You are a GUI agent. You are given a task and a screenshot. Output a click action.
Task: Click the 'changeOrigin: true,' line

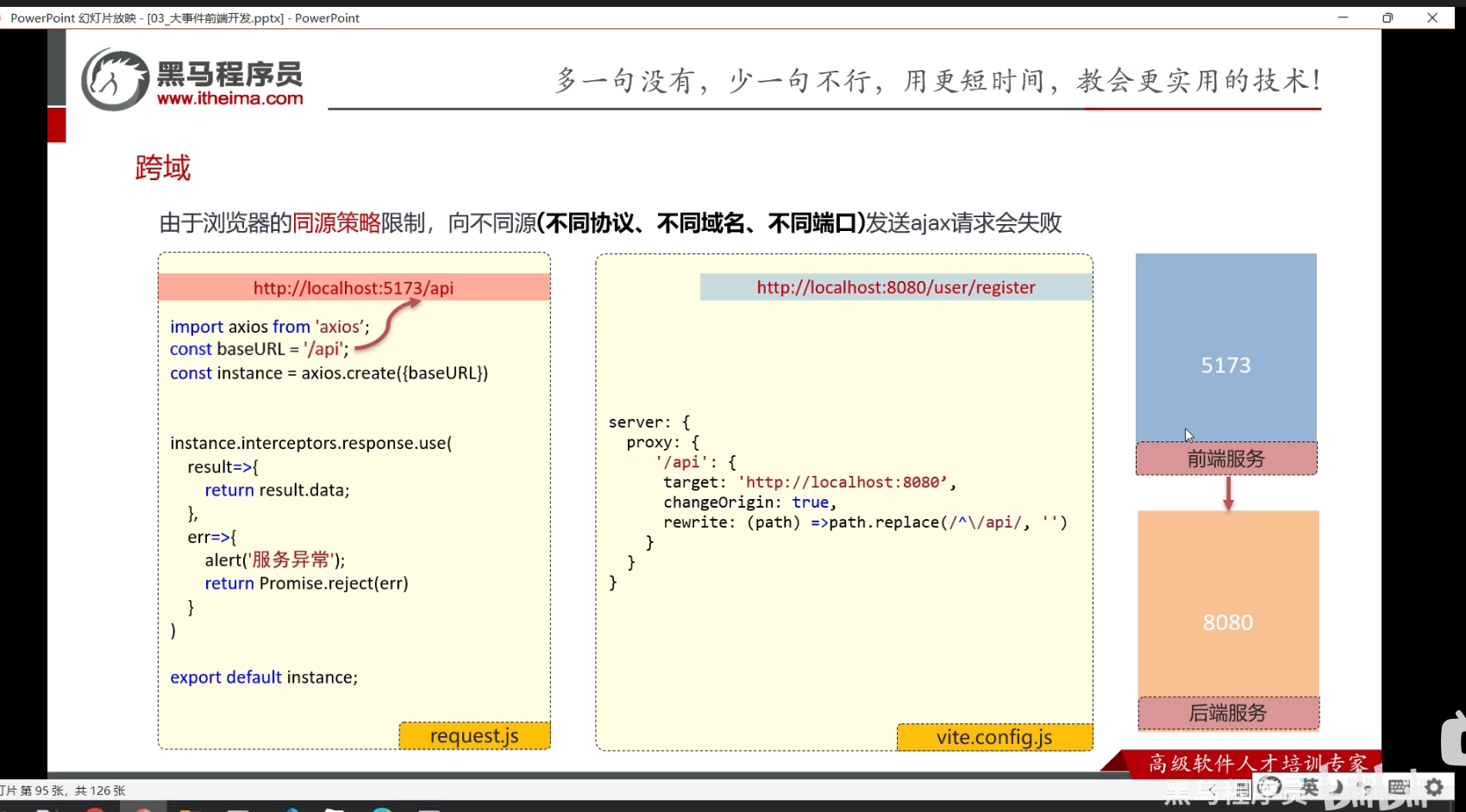pos(750,503)
